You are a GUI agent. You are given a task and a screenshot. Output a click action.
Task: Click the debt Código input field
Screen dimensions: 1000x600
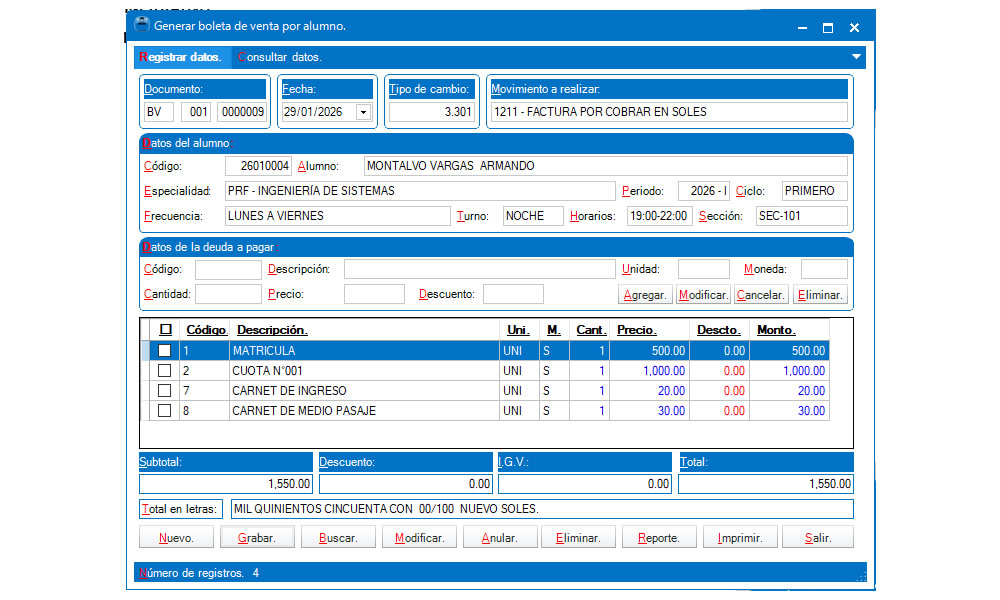pyautogui.click(x=228, y=269)
